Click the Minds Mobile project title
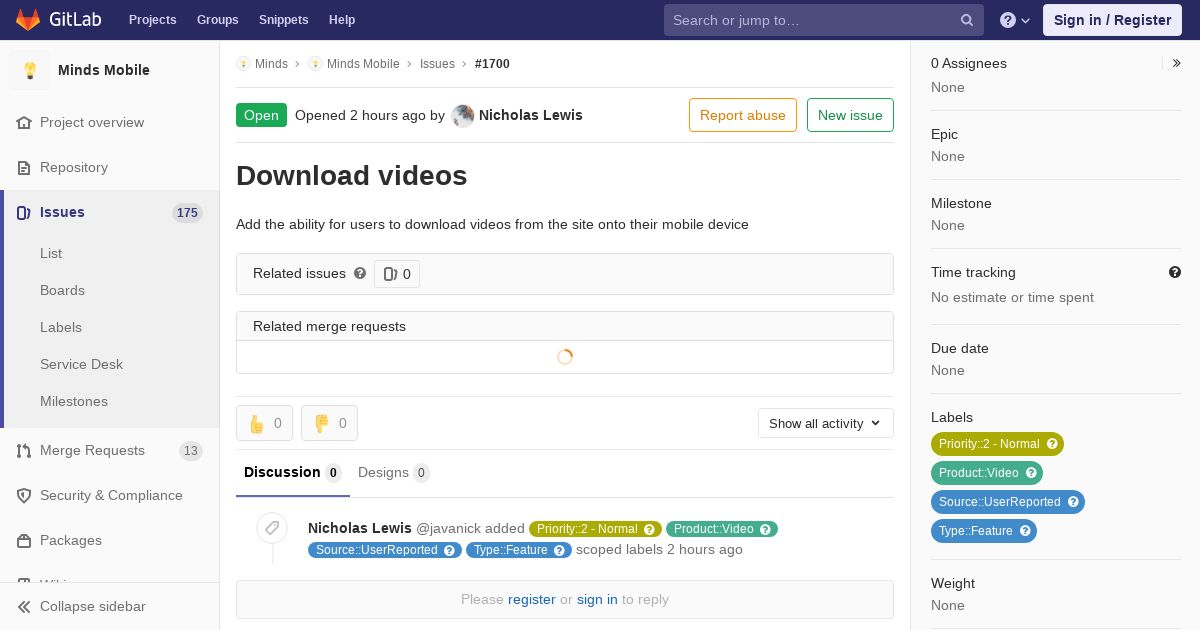This screenshot has width=1200, height=630. (104, 70)
